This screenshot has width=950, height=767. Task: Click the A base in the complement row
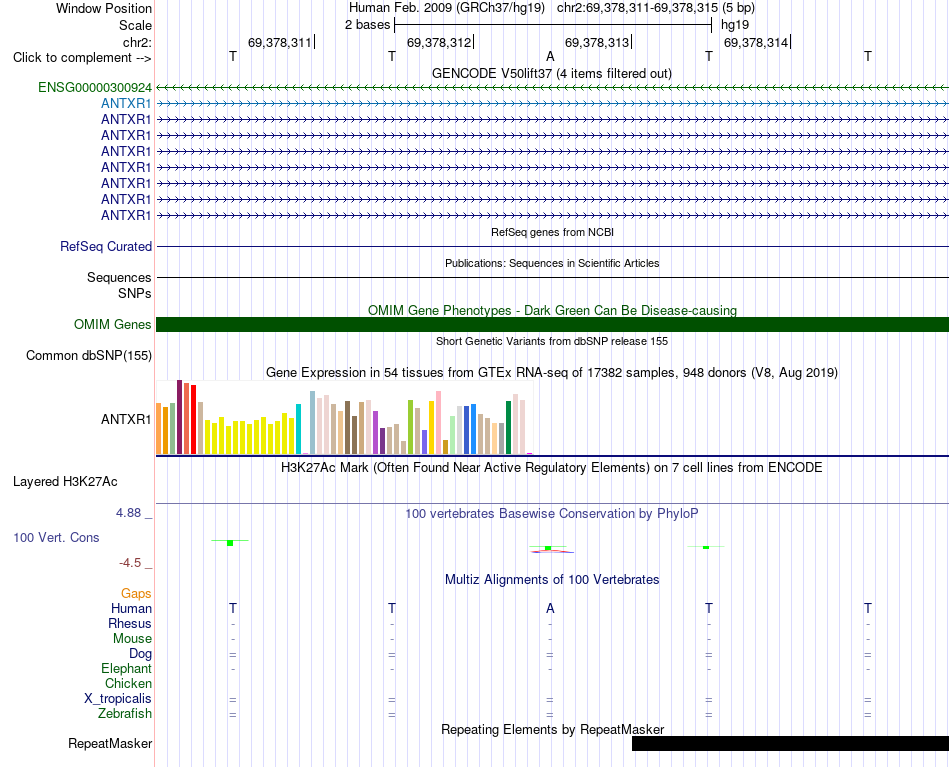[x=550, y=56]
